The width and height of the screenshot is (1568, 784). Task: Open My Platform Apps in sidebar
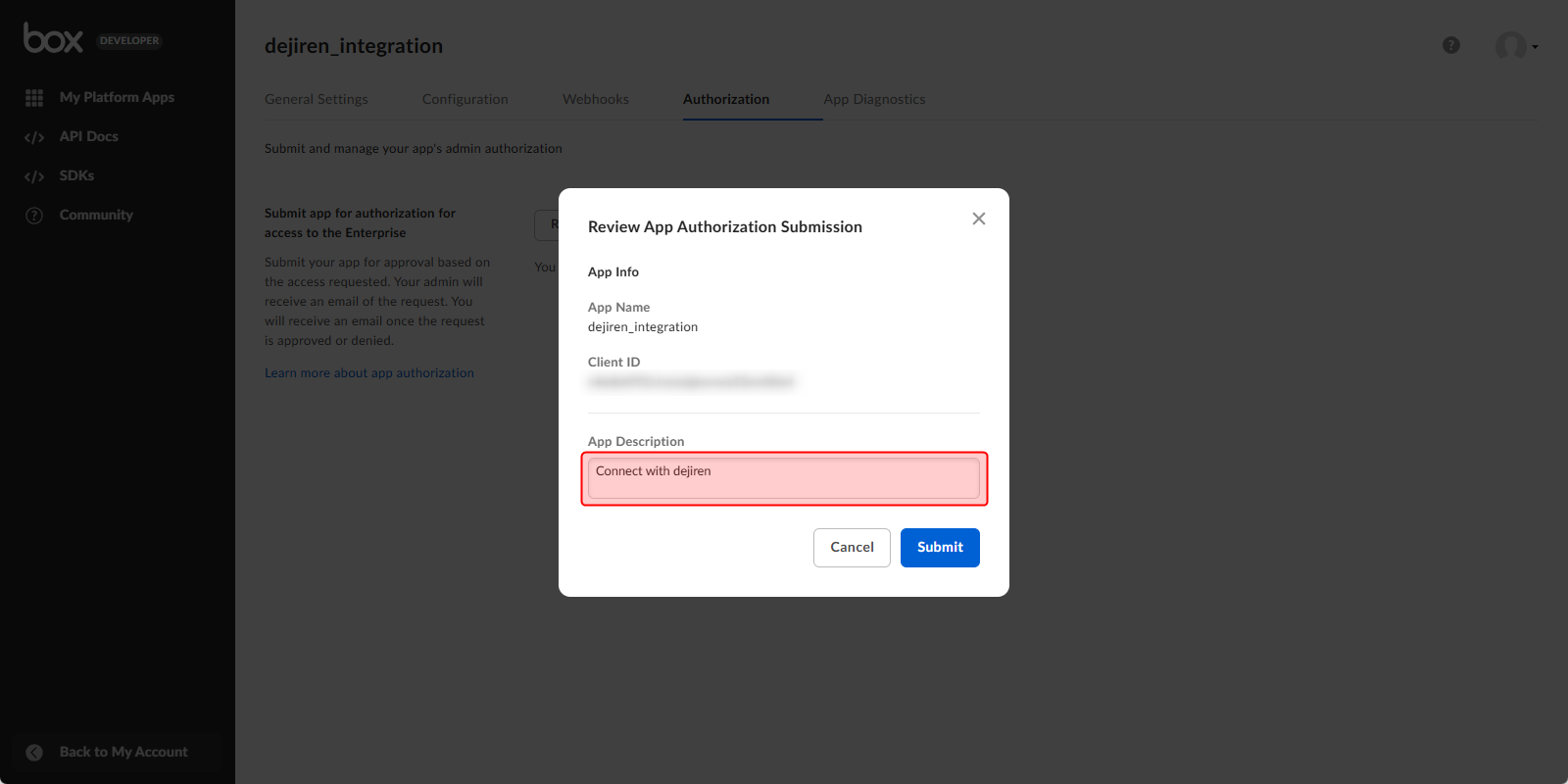(x=117, y=97)
